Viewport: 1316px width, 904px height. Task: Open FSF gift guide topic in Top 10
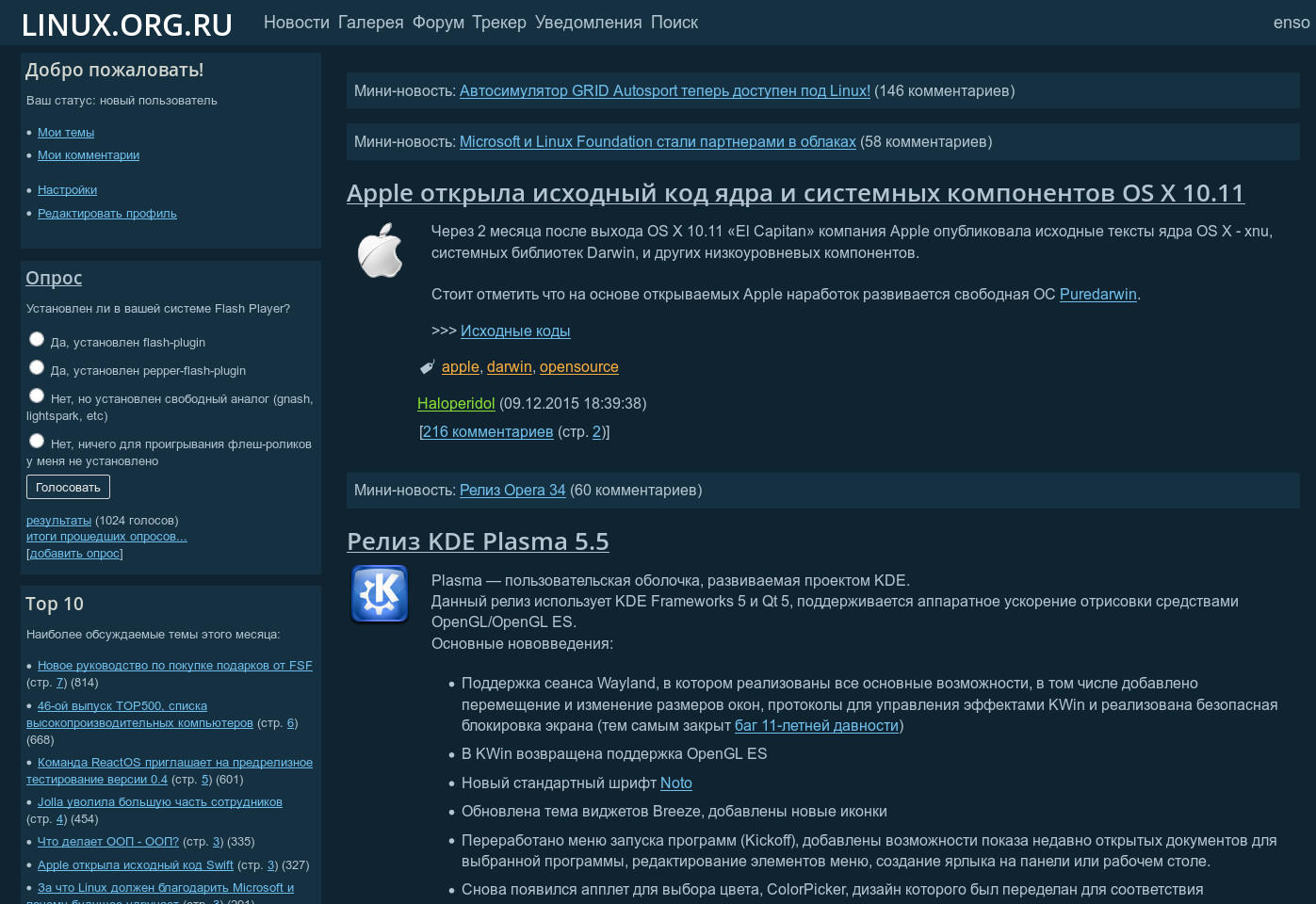point(175,666)
